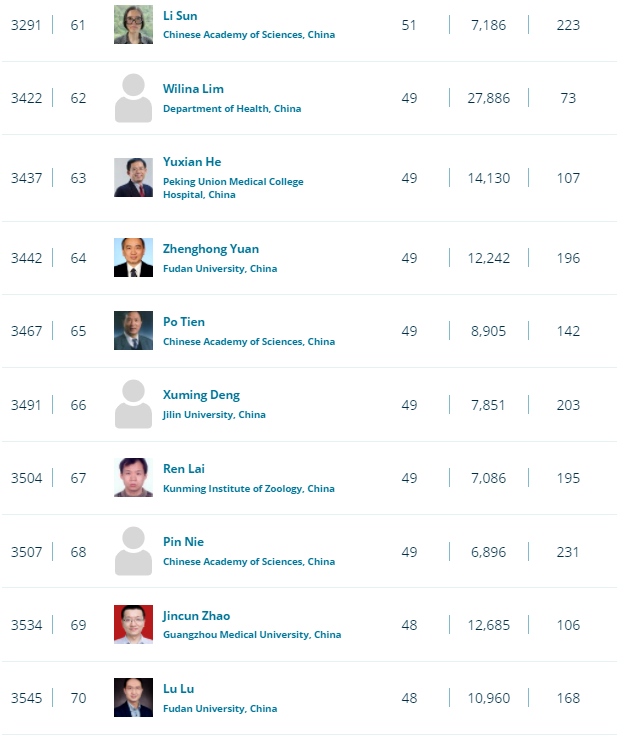
Task: Click Zhenghong Yuan's profile photo
Action: click(133, 257)
